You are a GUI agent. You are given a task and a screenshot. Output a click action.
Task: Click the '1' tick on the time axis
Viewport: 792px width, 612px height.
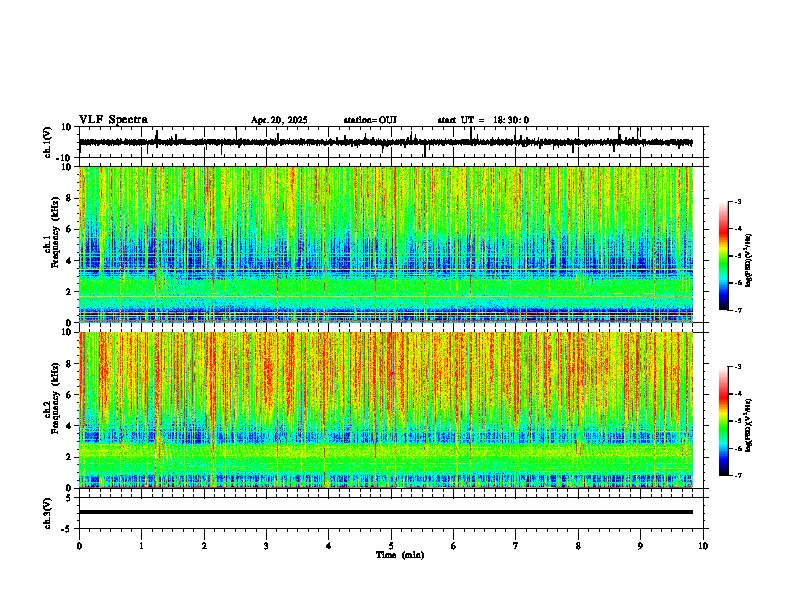point(141,546)
